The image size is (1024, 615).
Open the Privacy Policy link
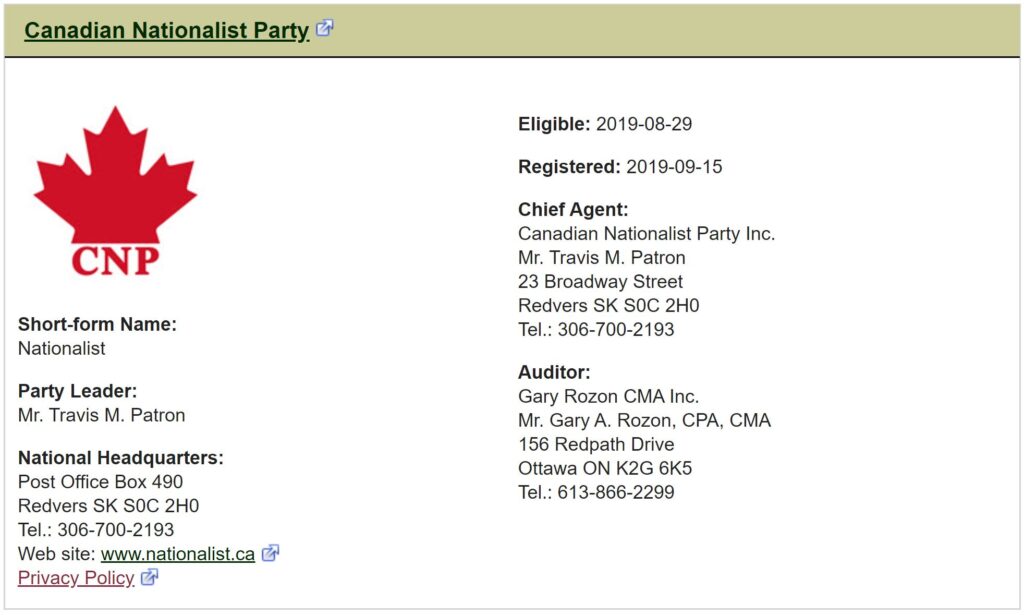pos(76,578)
